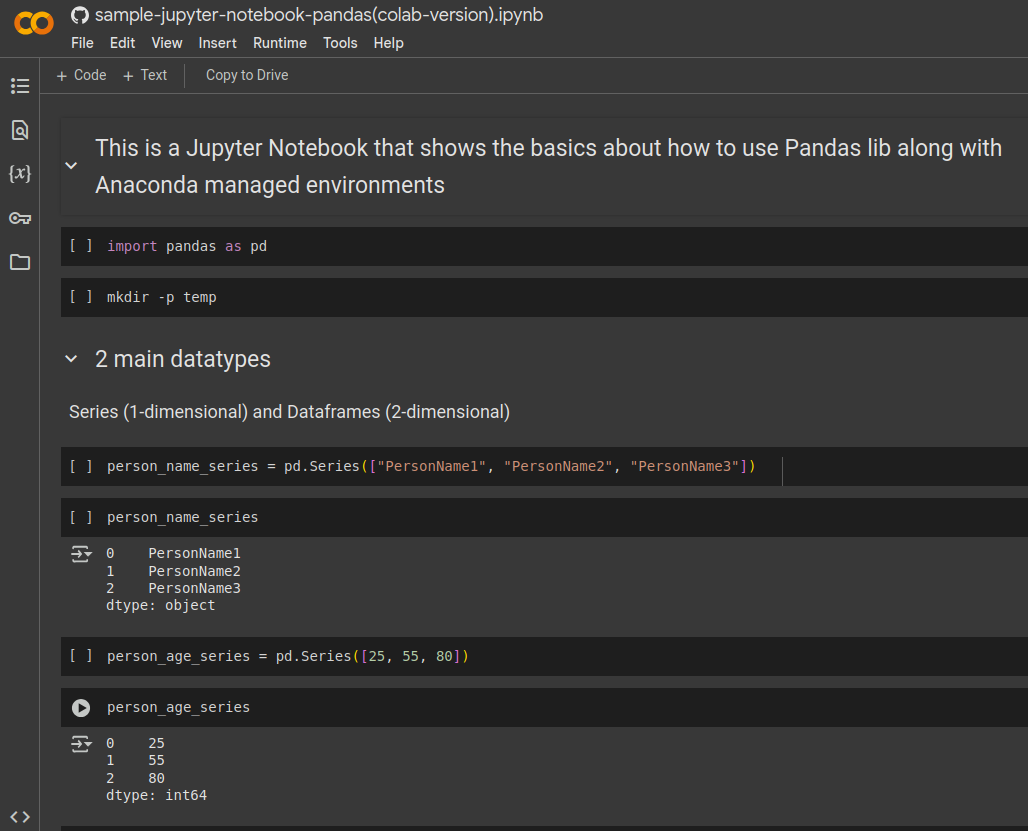Click the 'dtype: int64' output line
1028x831 pixels.
pos(157,796)
